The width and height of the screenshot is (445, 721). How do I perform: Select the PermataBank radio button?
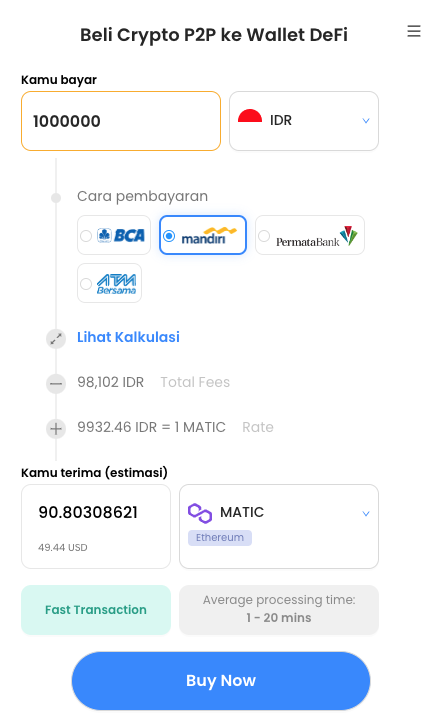[x=264, y=236]
